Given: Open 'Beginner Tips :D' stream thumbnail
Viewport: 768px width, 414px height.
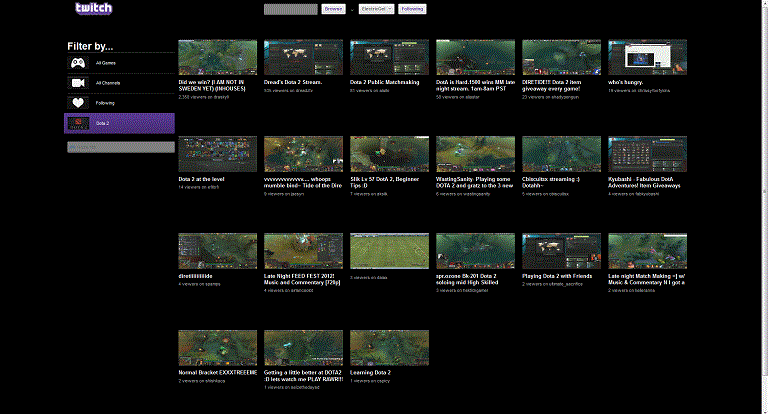Looking at the screenshot, I should click(x=389, y=154).
